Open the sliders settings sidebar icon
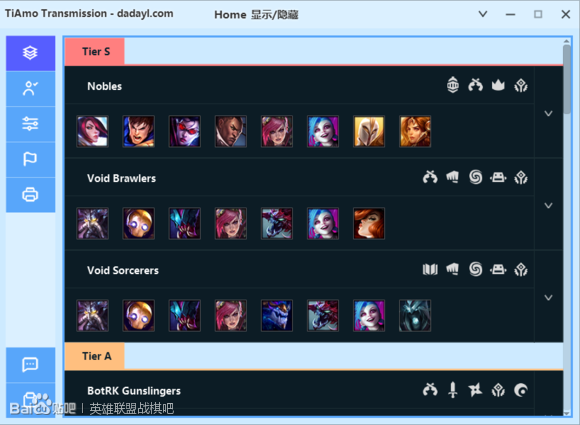This screenshot has width=580, height=425. [30, 124]
